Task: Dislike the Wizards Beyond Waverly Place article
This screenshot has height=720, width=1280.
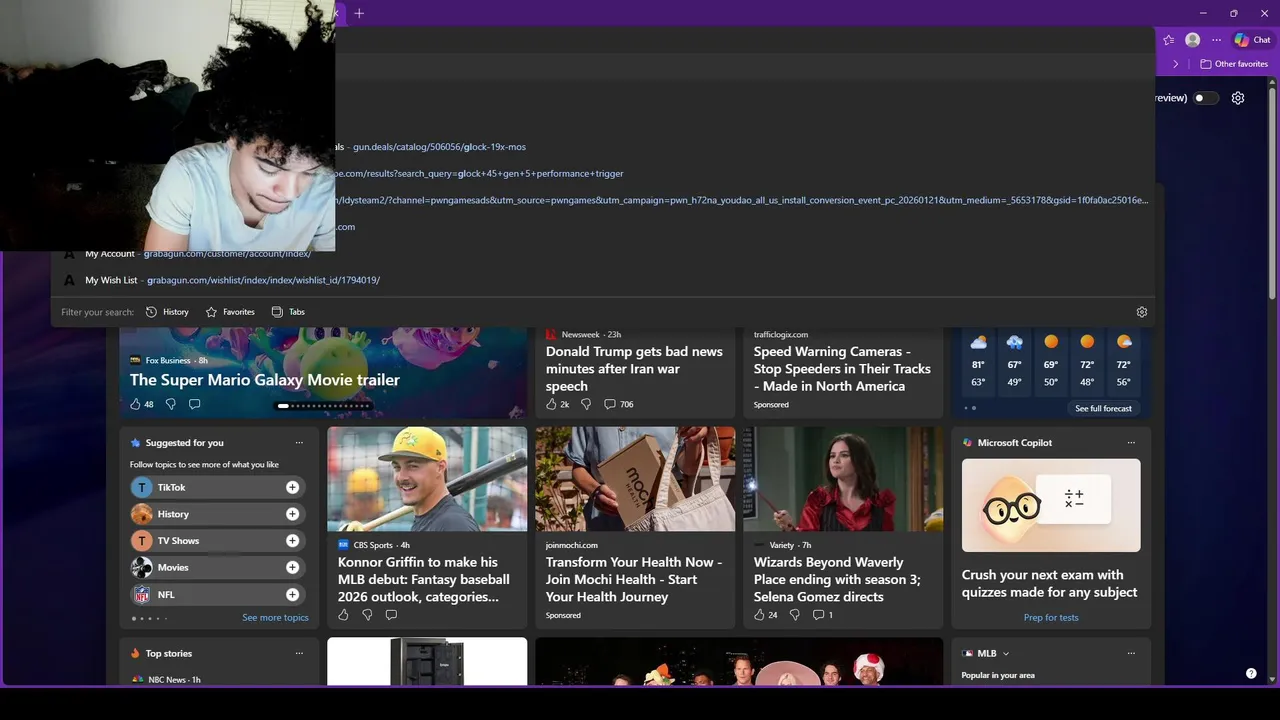Action: click(794, 615)
